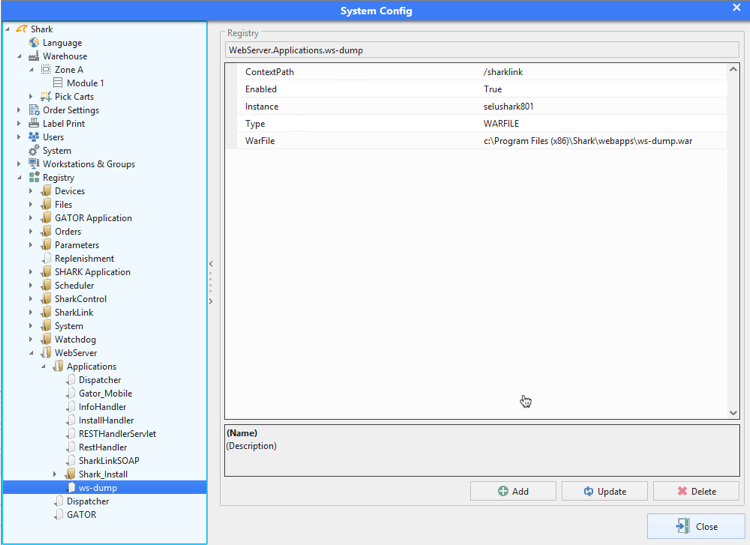This screenshot has width=750, height=545.
Task: Click the Enabled value True
Action: point(493,89)
